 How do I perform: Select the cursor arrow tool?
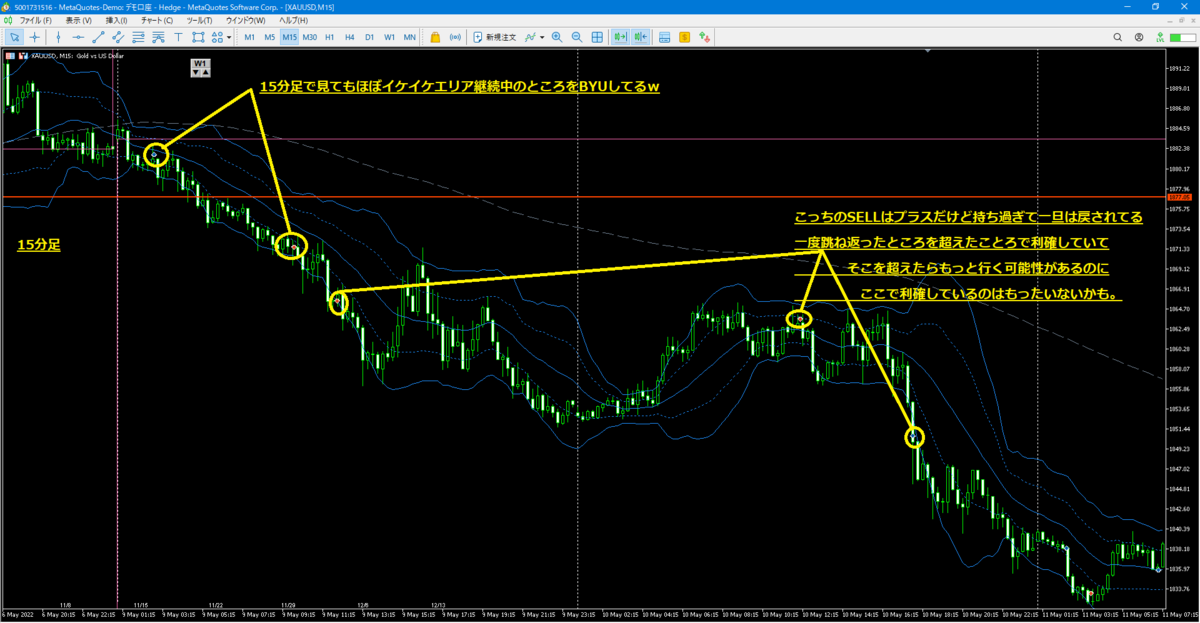coord(15,37)
